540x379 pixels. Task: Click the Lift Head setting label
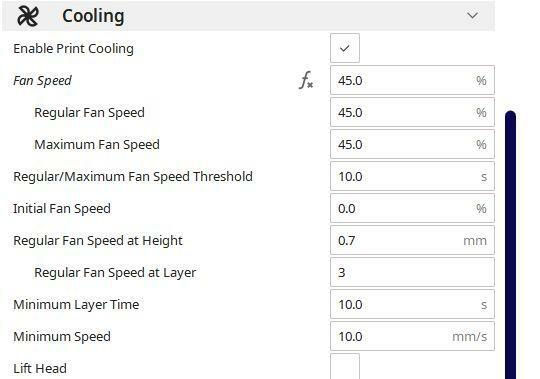pos(40,368)
